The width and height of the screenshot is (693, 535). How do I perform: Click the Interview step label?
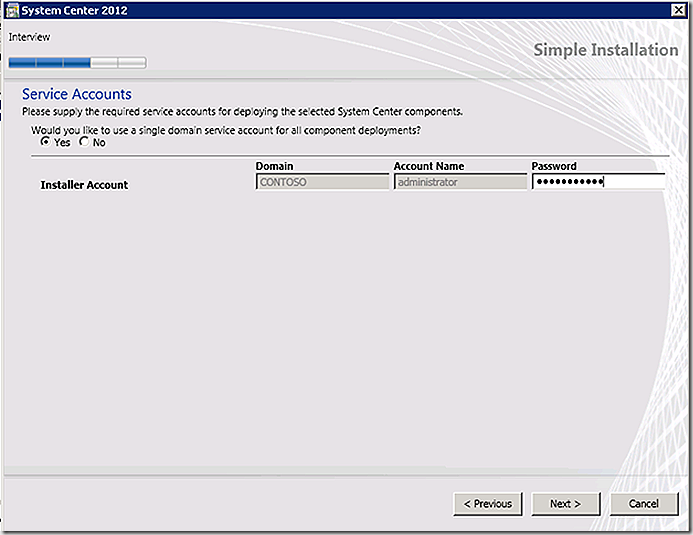coord(29,37)
